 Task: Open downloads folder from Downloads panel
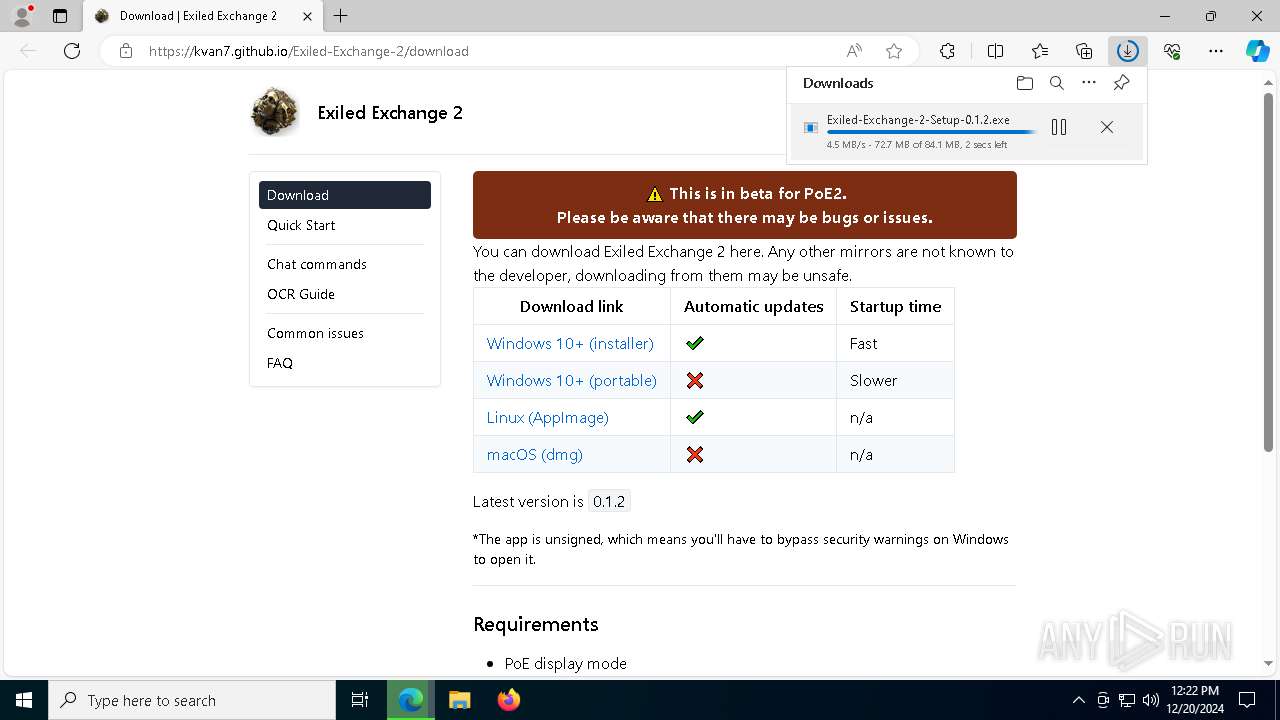(1024, 83)
